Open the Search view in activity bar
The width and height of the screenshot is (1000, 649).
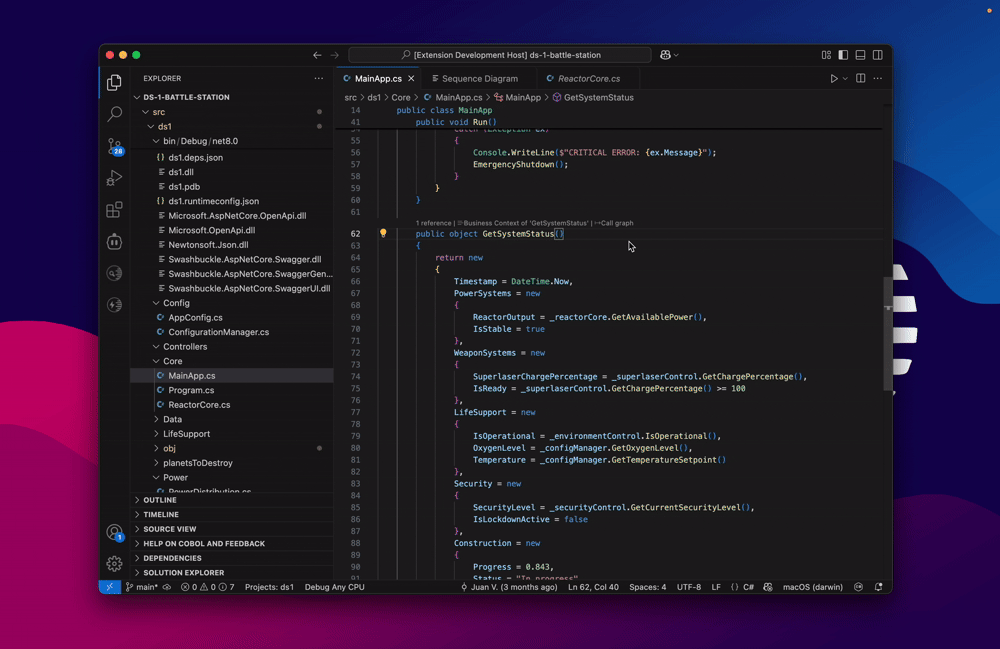coord(114,114)
